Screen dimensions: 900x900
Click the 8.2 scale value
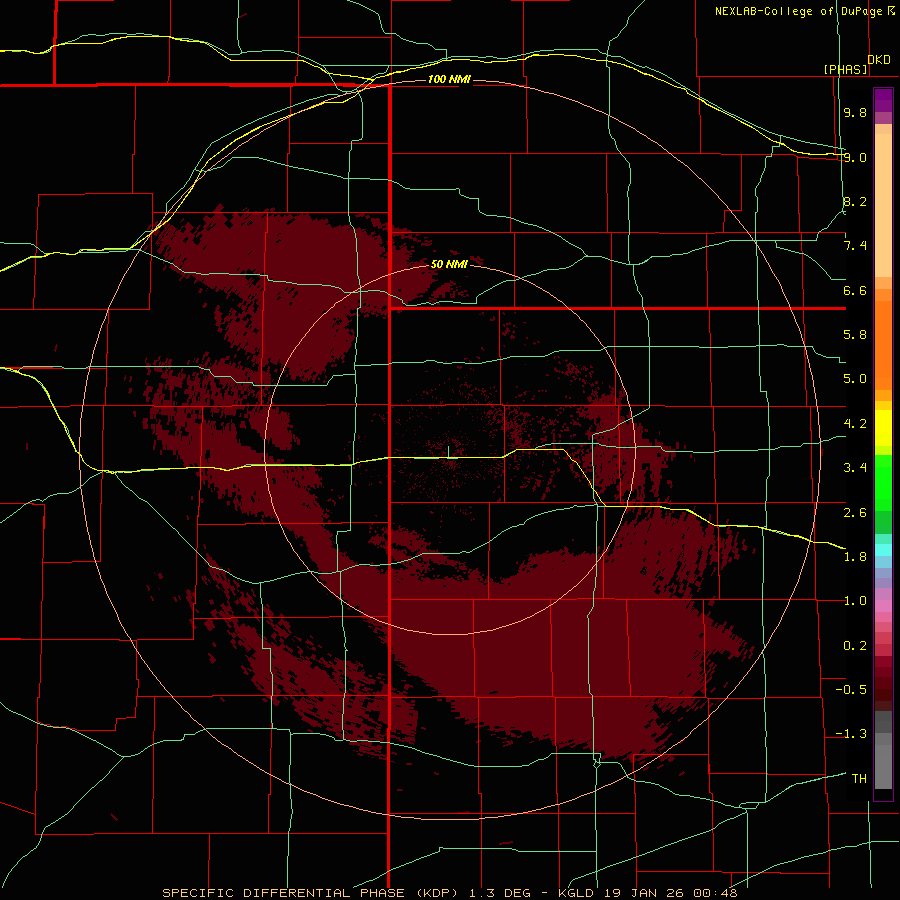855,201
